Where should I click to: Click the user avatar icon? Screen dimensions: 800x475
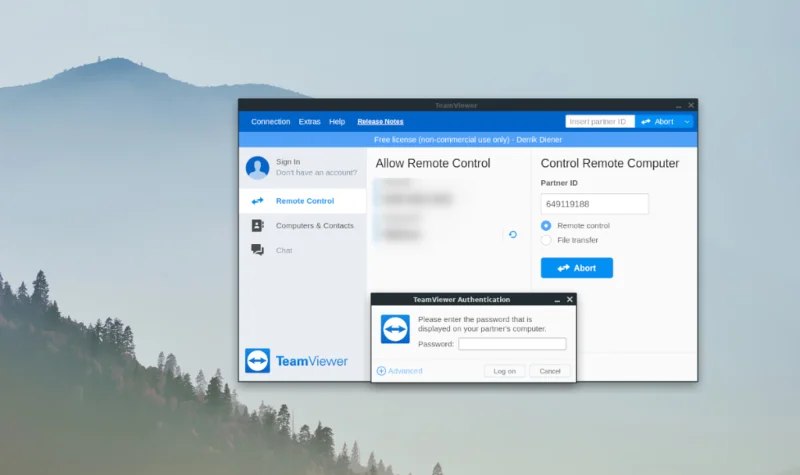(x=257, y=167)
